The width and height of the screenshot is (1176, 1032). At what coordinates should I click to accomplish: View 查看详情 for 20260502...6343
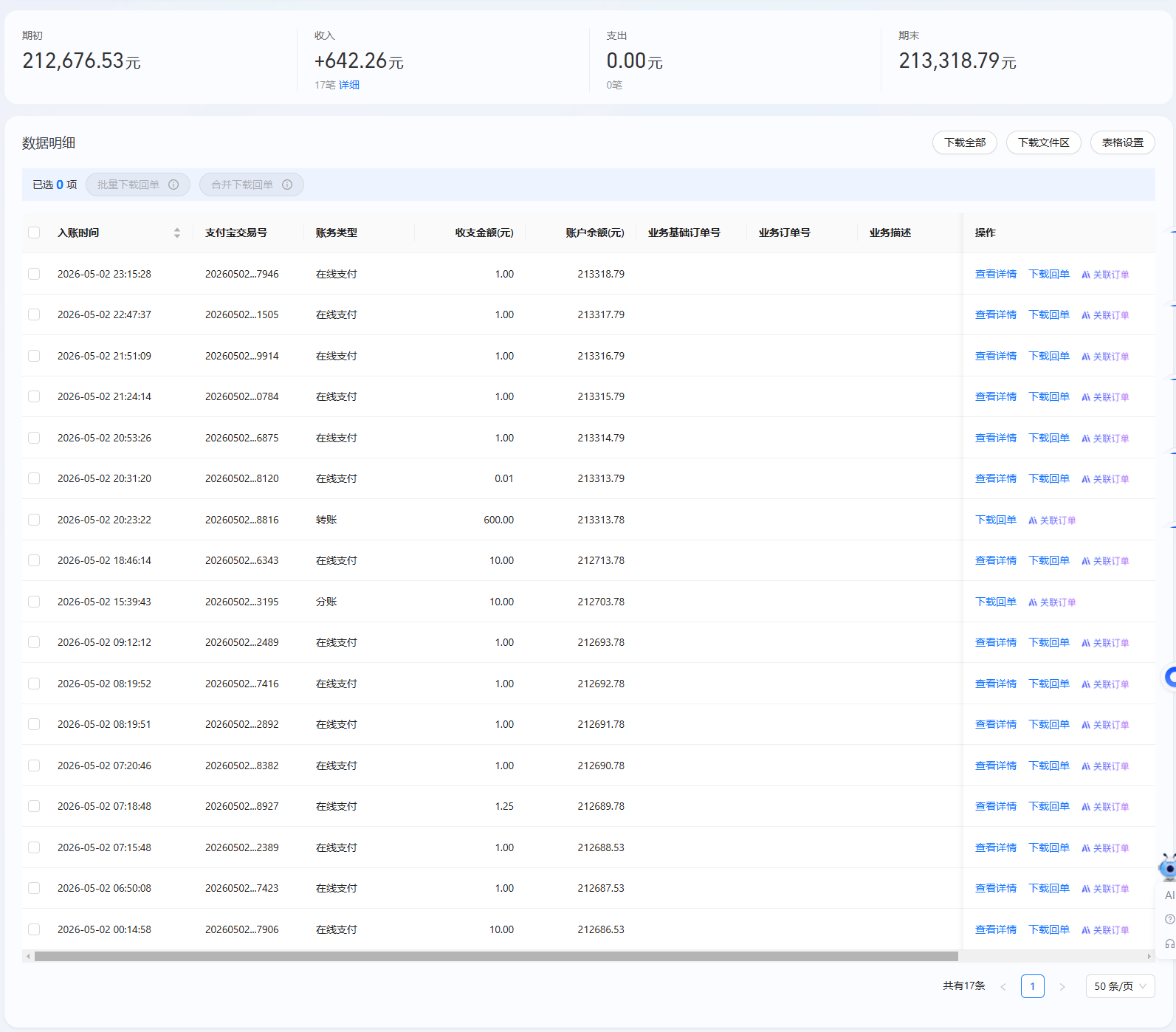click(996, 560)
